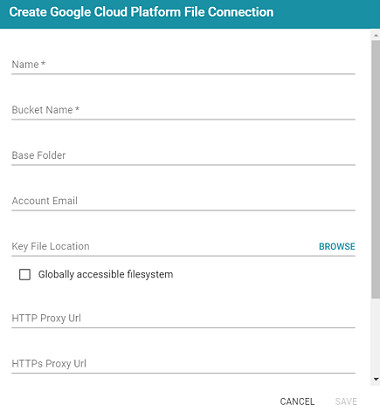The width and height of the screenshot is (380, 412).
Task: Focus the Base Folder field
Action: click(183, 155)
